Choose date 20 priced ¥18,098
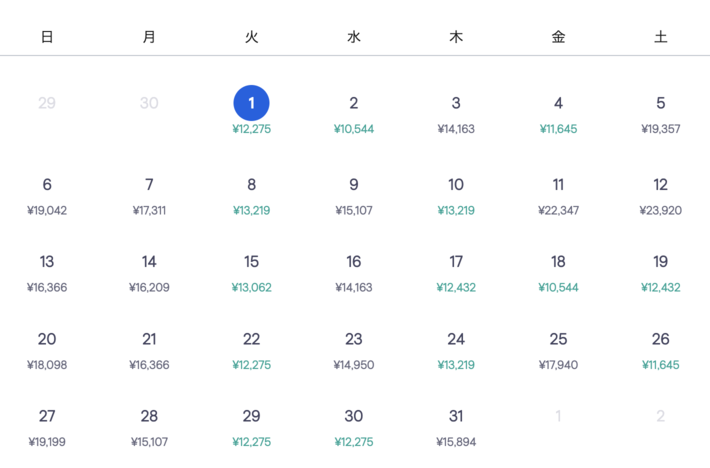The height and width of the screenshot is (468, 710). (47, 350)
